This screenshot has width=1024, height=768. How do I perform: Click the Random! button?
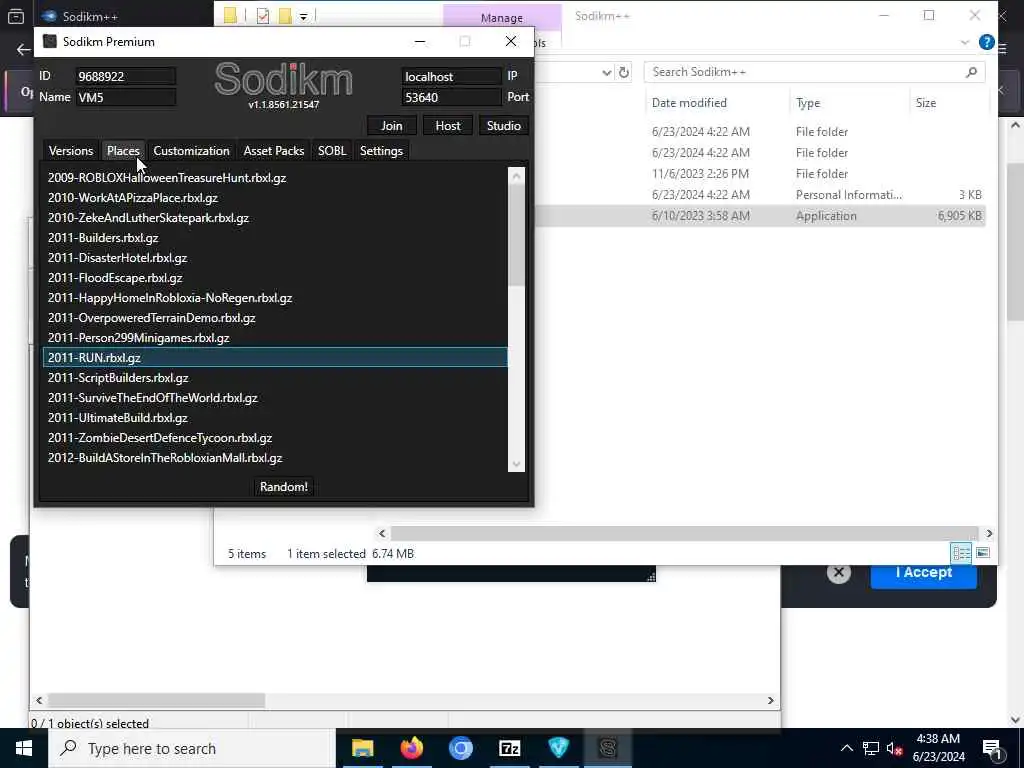click(283, 487)
